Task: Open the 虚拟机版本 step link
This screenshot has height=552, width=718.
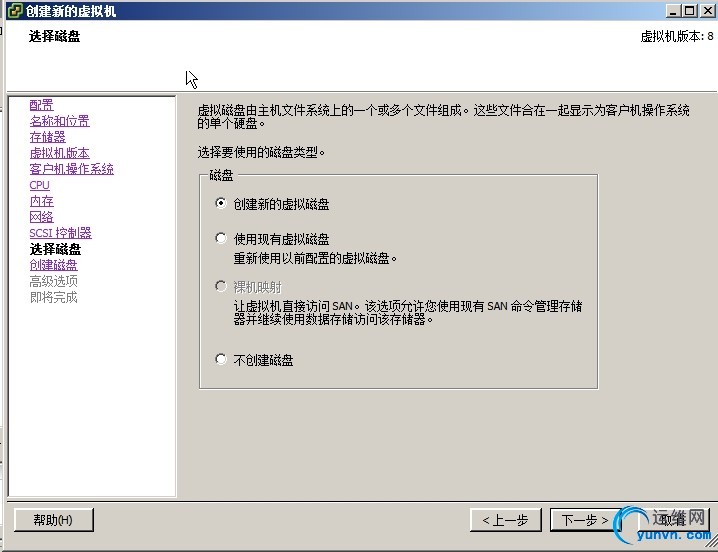Action: [x=60, y=153]
